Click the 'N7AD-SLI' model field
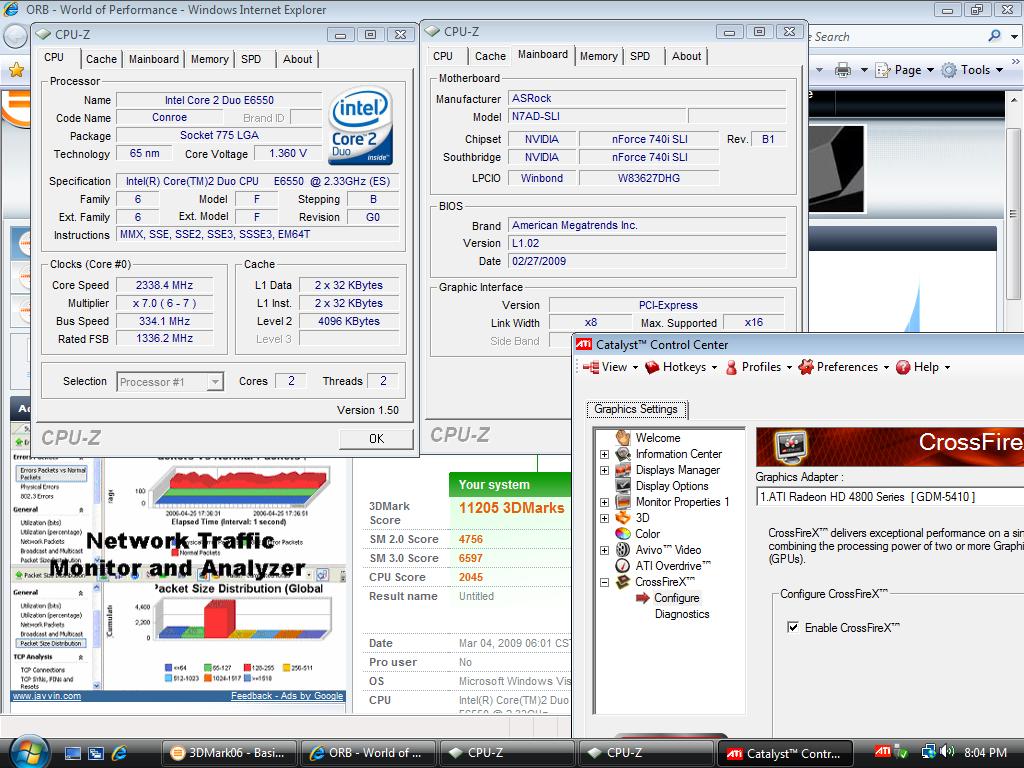Screen dimensions: 1024x768 coord(597,116)
